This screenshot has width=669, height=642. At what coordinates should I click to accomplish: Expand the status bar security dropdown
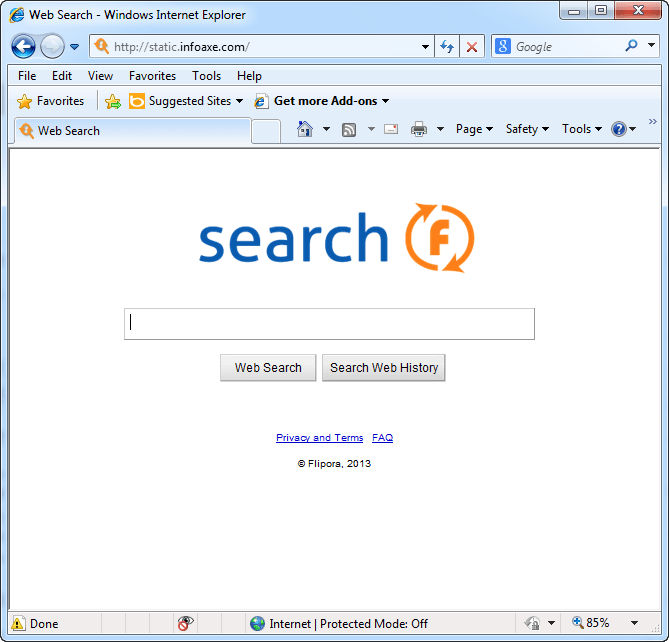pos(551,623)
